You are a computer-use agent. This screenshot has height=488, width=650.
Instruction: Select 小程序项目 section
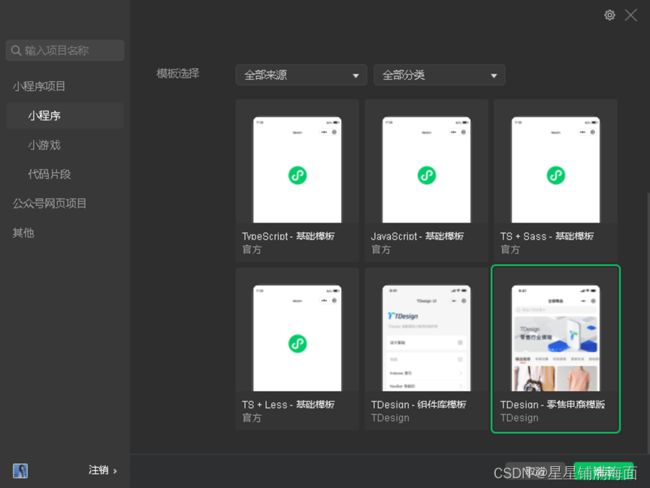[39, 86]
